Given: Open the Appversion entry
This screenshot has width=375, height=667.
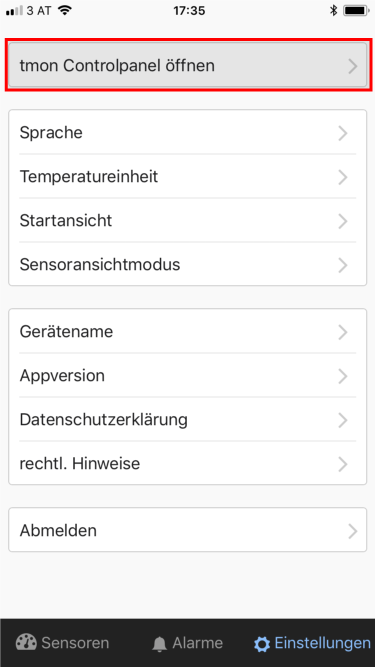Looking at the screenshot, I should point(188,376).
